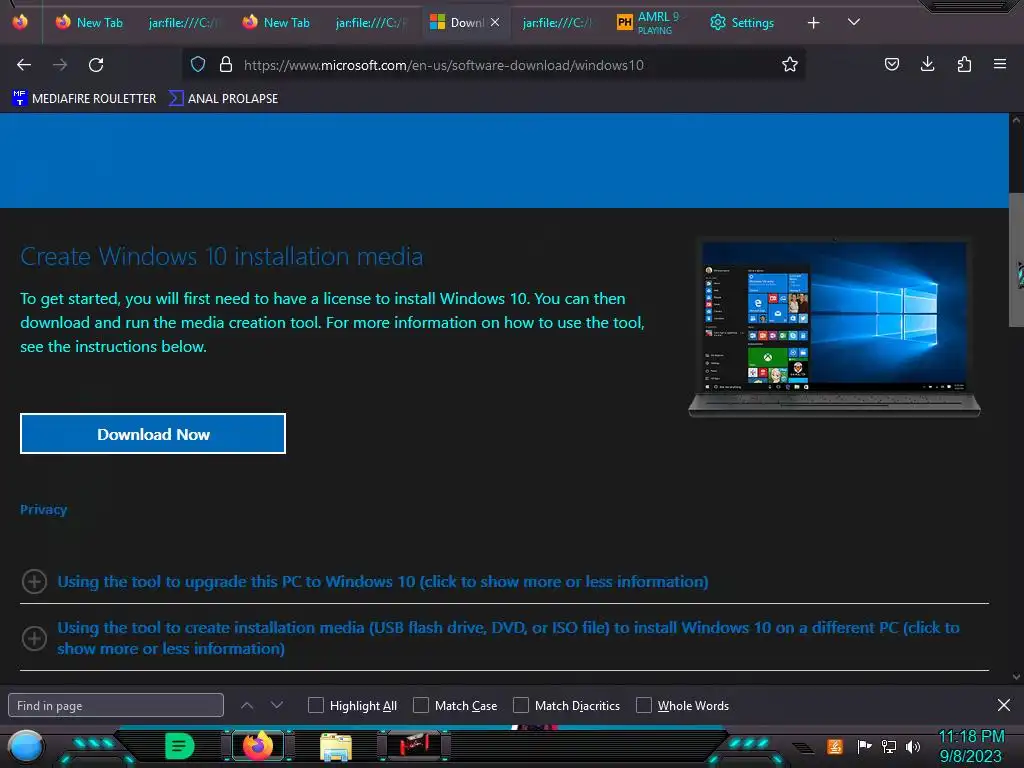Go back to the previous page
Screen dimensions: 1024x768
(x=24, y=65)
